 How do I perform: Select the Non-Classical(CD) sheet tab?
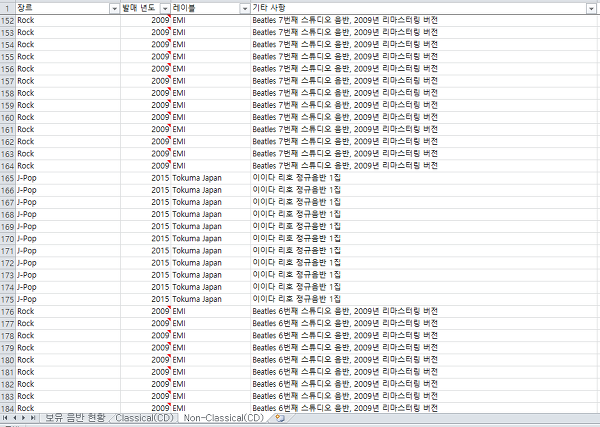pyautogui.click(x=224, y=418)
